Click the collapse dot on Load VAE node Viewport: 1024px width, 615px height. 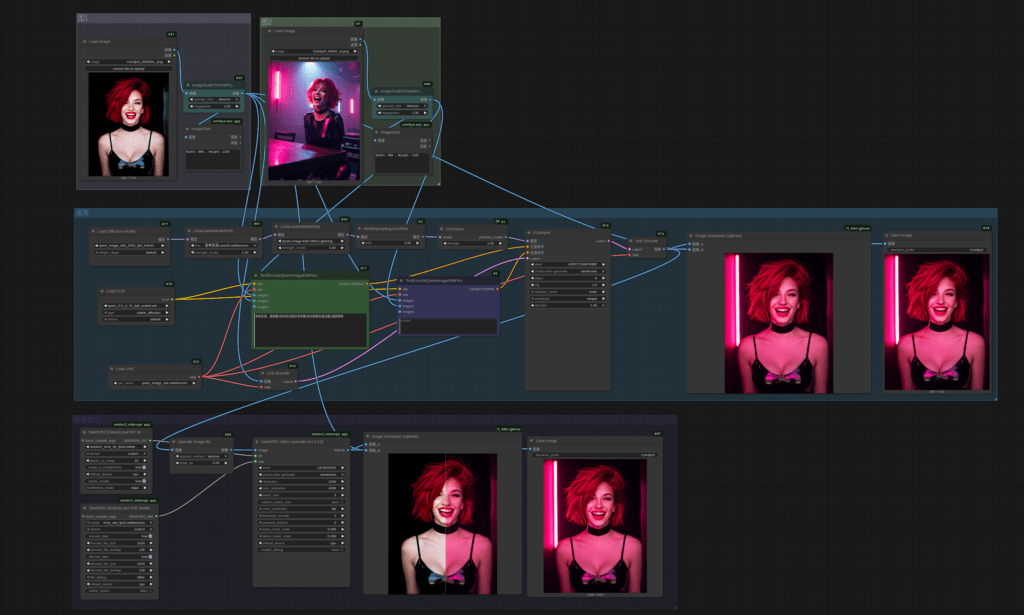112,369
